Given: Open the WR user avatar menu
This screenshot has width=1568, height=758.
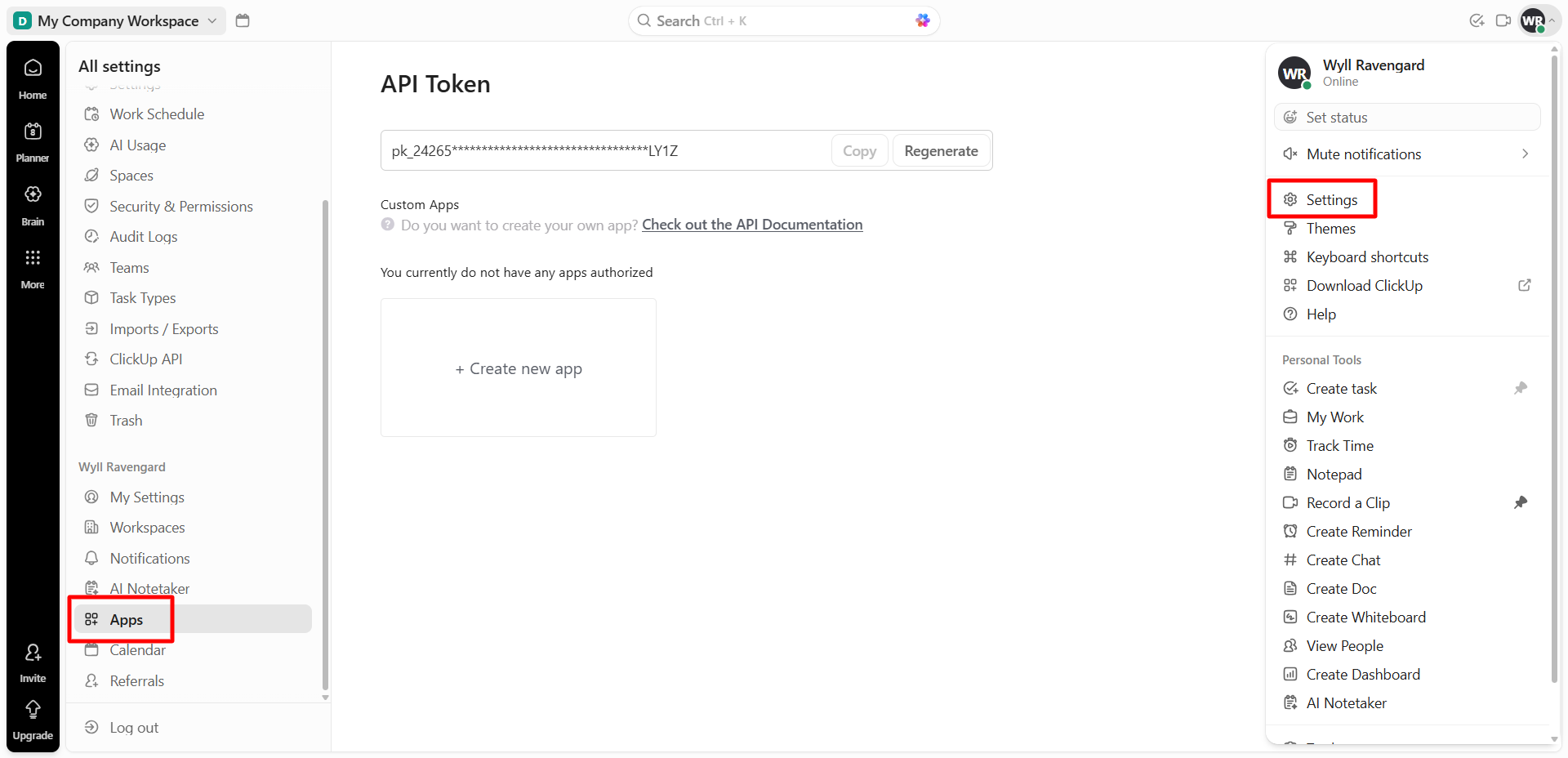Looking at the screenshot, I should tap(1533, 20).
